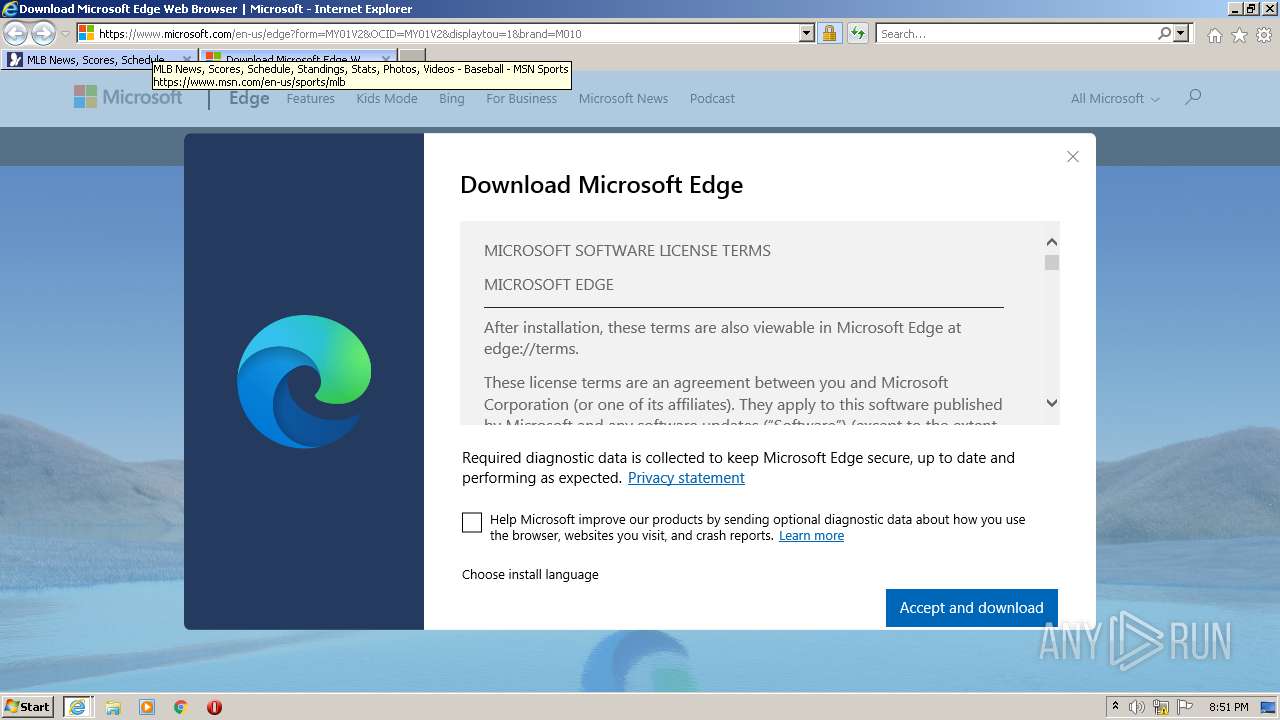
Task: Click the Microsoft logo in page header
Action: coord(128,97)
